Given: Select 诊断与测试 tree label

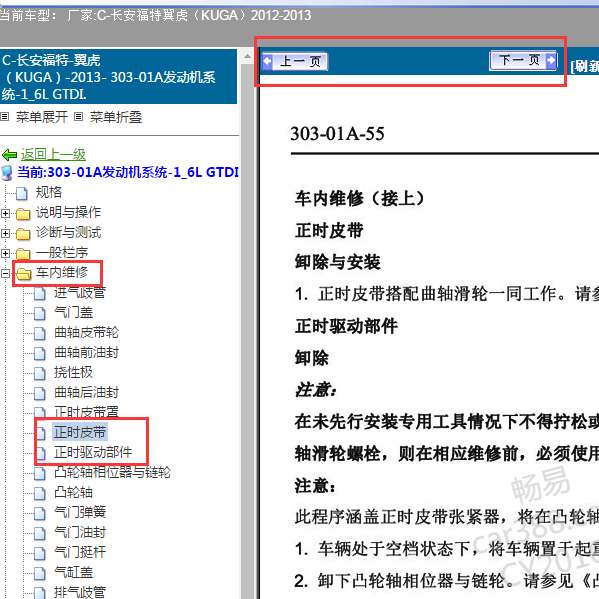Looking at the screenshot, I should click(x=68, y=232).
